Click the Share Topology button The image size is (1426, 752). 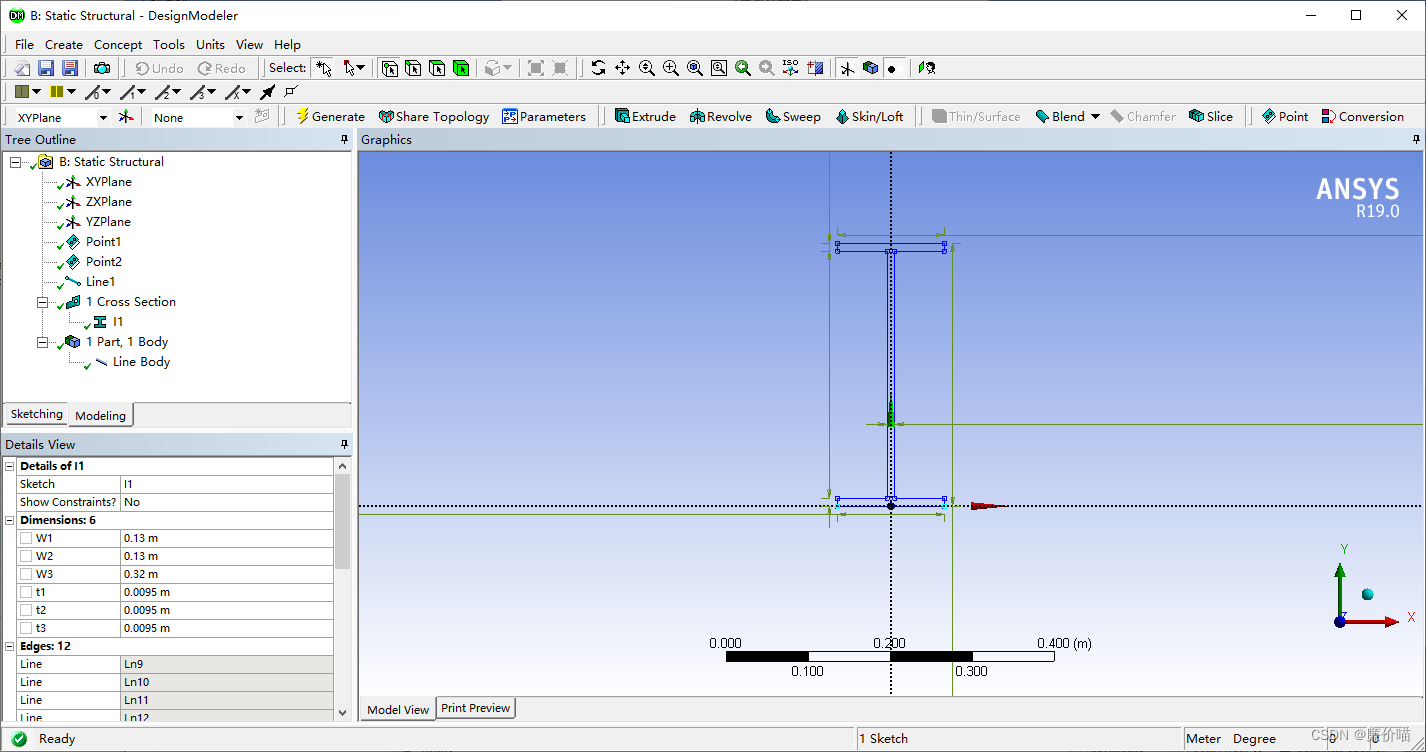[x=434, y=116]
